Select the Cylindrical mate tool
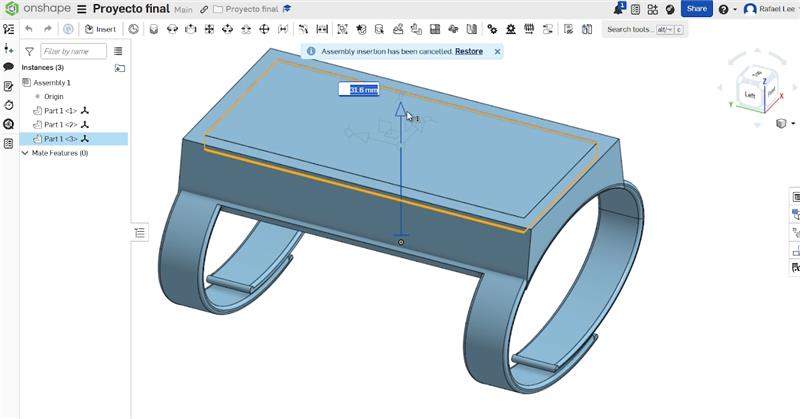The width and height of the screenshot is (800, 419). [228, 29]
